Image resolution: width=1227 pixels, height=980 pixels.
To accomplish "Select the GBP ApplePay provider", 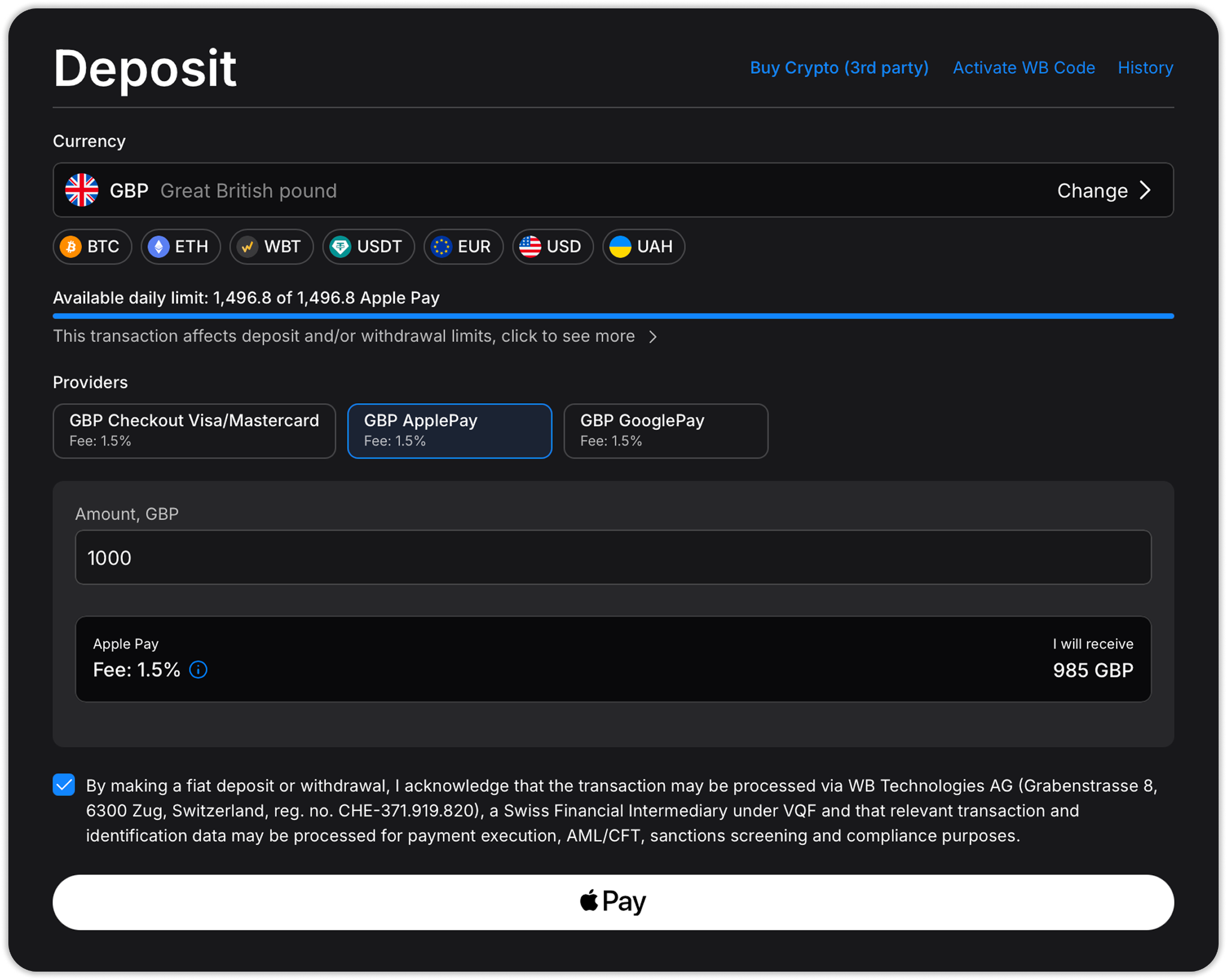I will (x=449, y=431).
